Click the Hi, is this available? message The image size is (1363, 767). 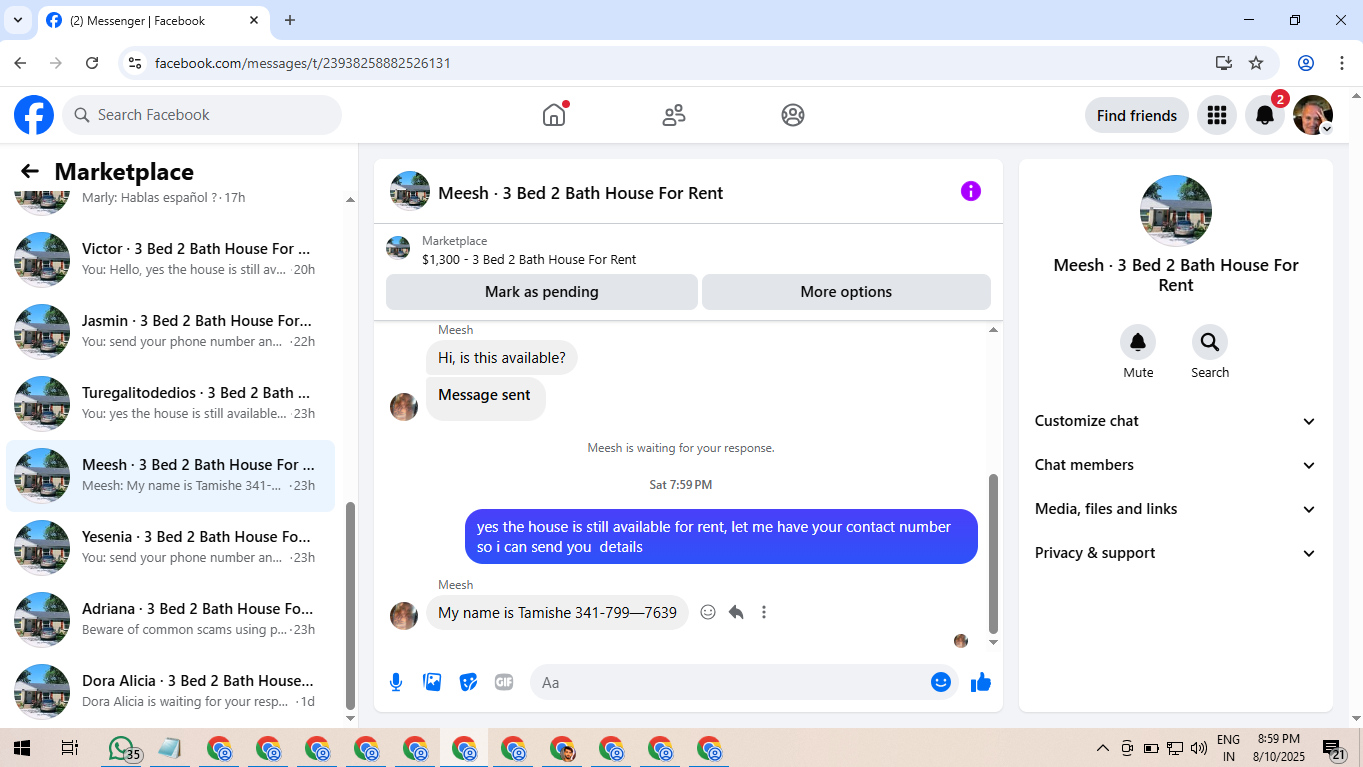(x=502, y=358)
